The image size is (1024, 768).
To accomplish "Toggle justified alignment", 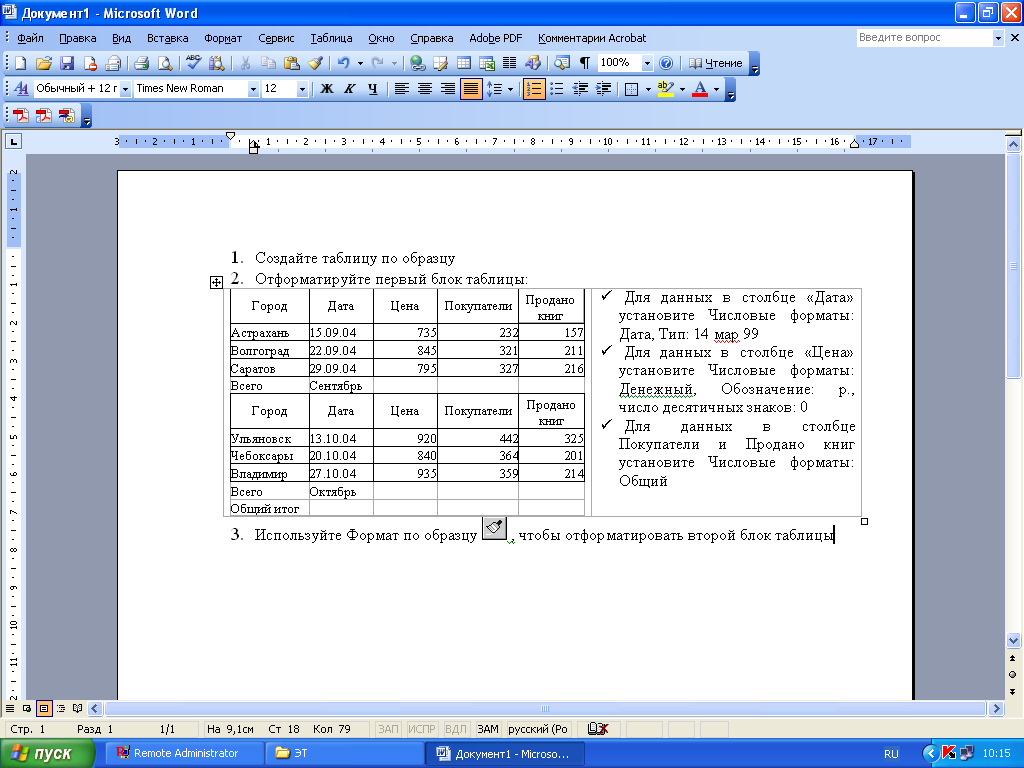I will (471, 89).
